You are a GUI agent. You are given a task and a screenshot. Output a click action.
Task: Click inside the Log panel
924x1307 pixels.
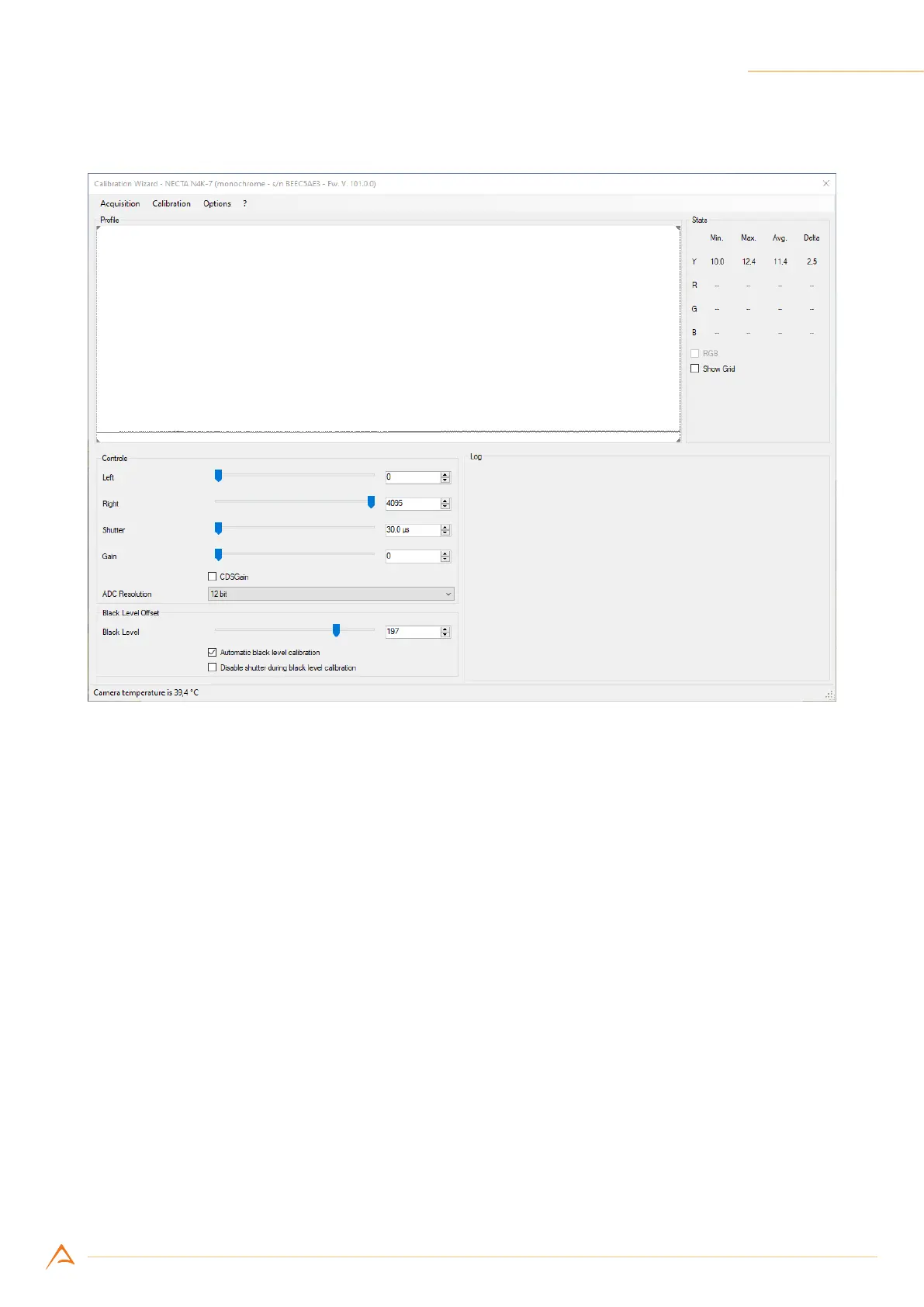pos(647,570)
